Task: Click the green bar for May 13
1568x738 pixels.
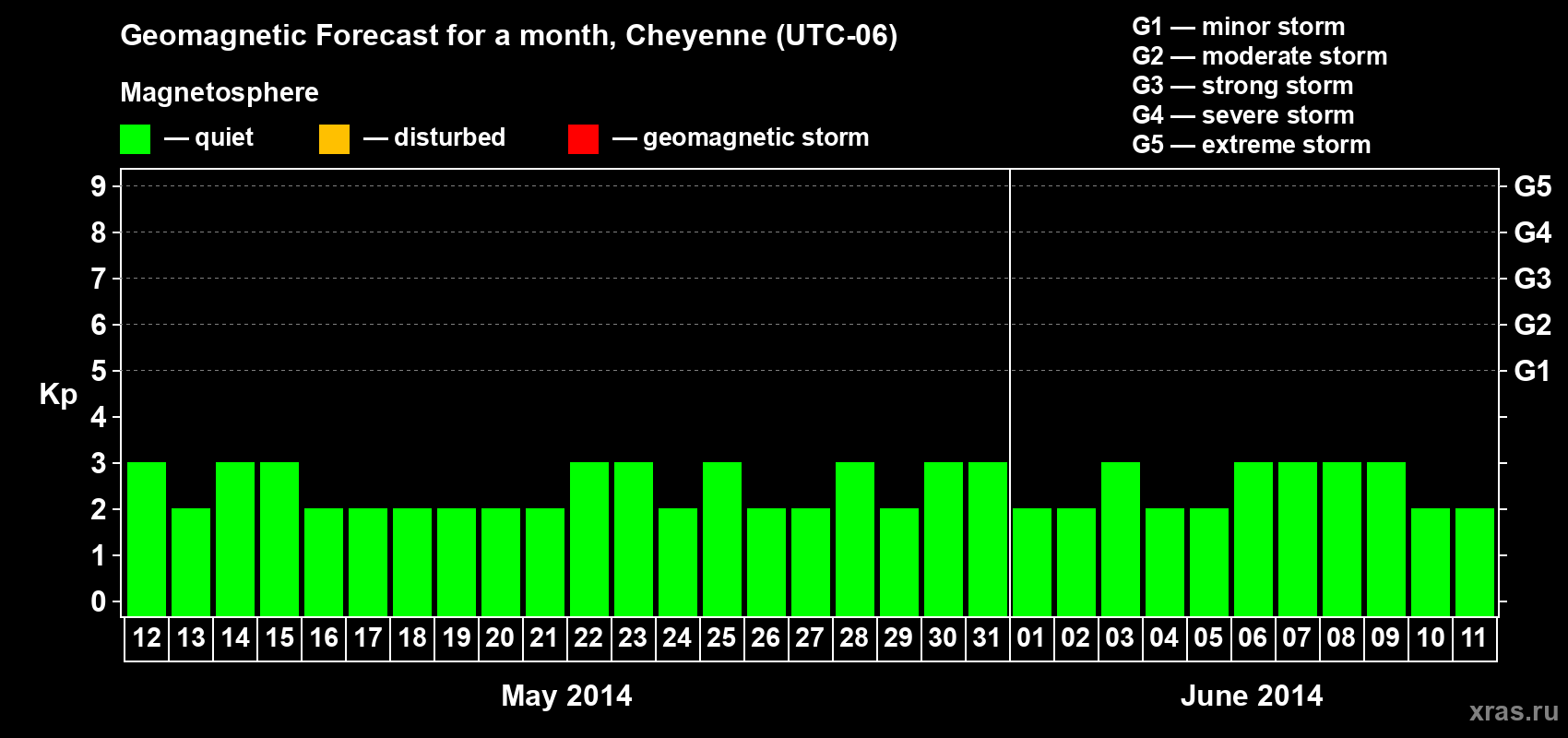Action: pyautogui.click(x=191, y=562)
